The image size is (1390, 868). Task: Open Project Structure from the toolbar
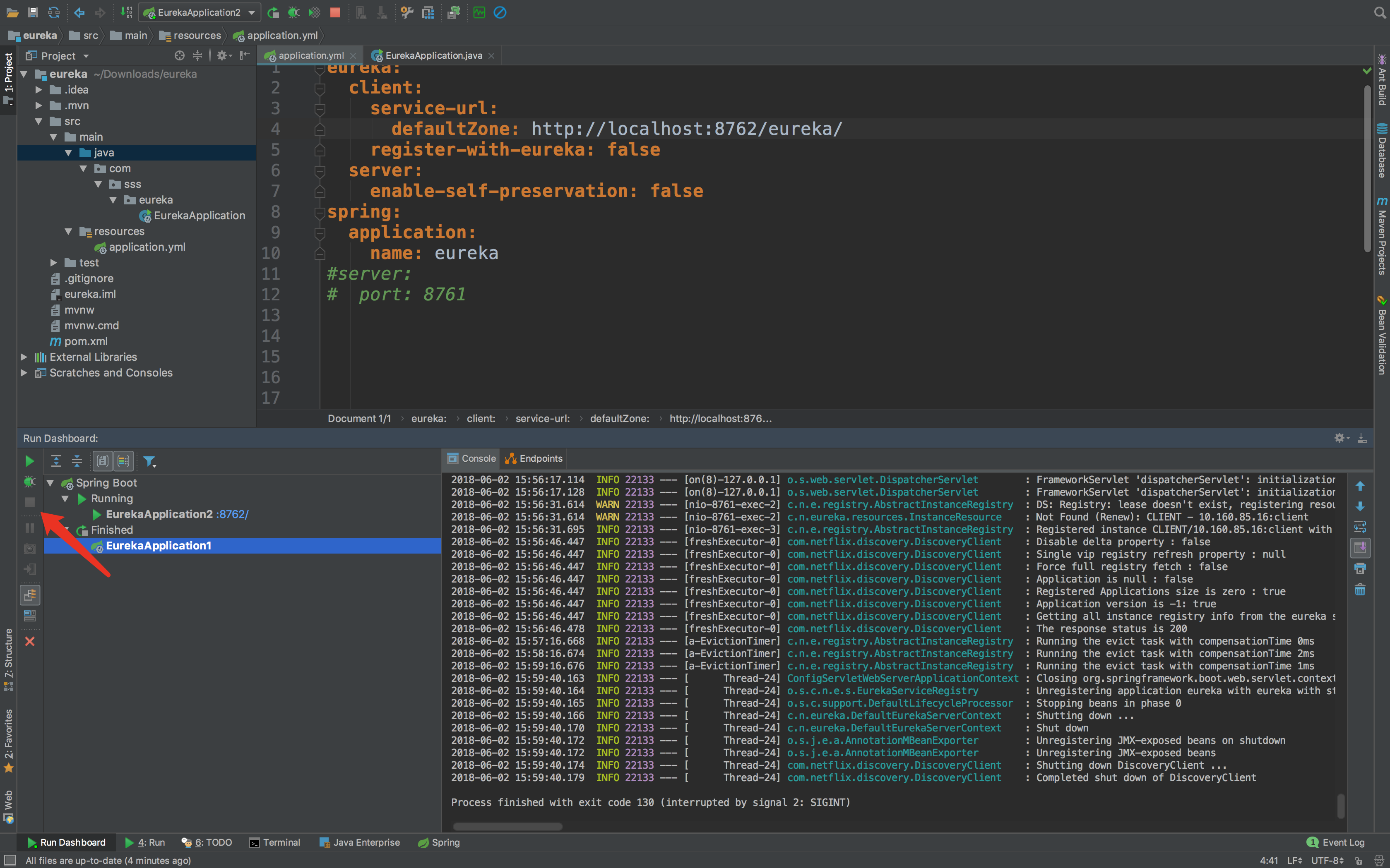pos(428,13)
